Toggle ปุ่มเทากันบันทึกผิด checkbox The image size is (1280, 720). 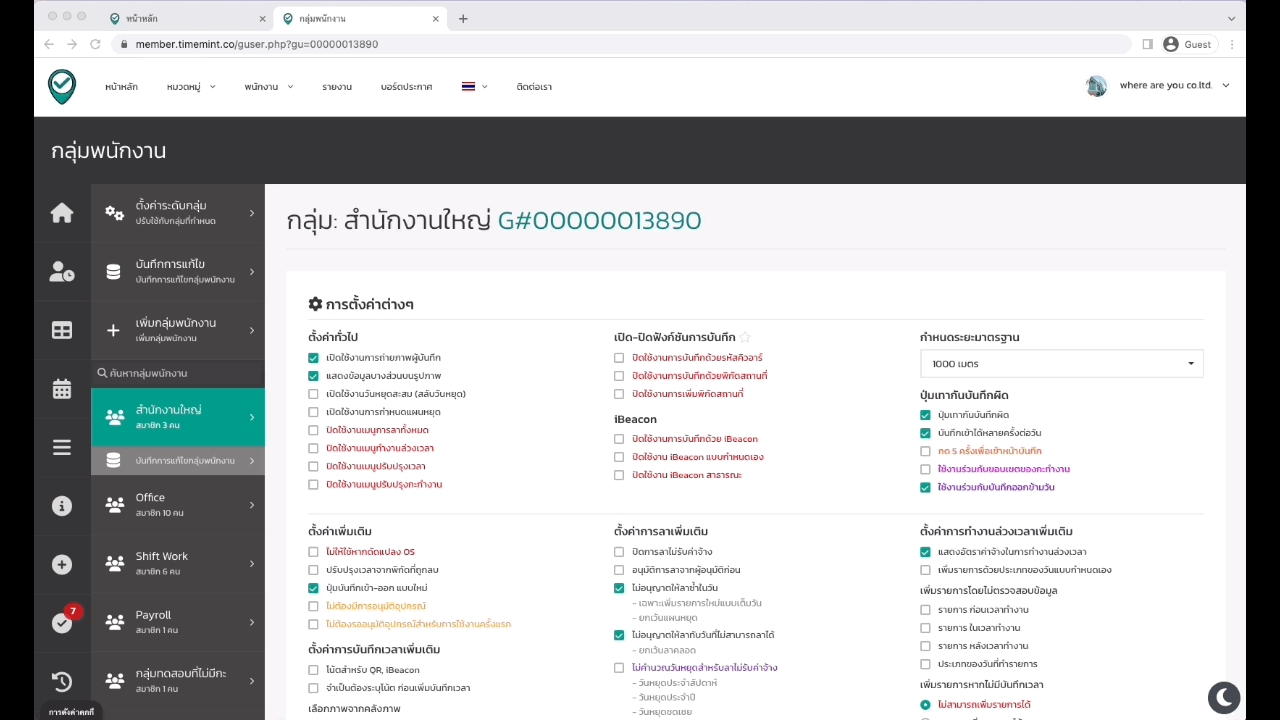pos(926,415)
